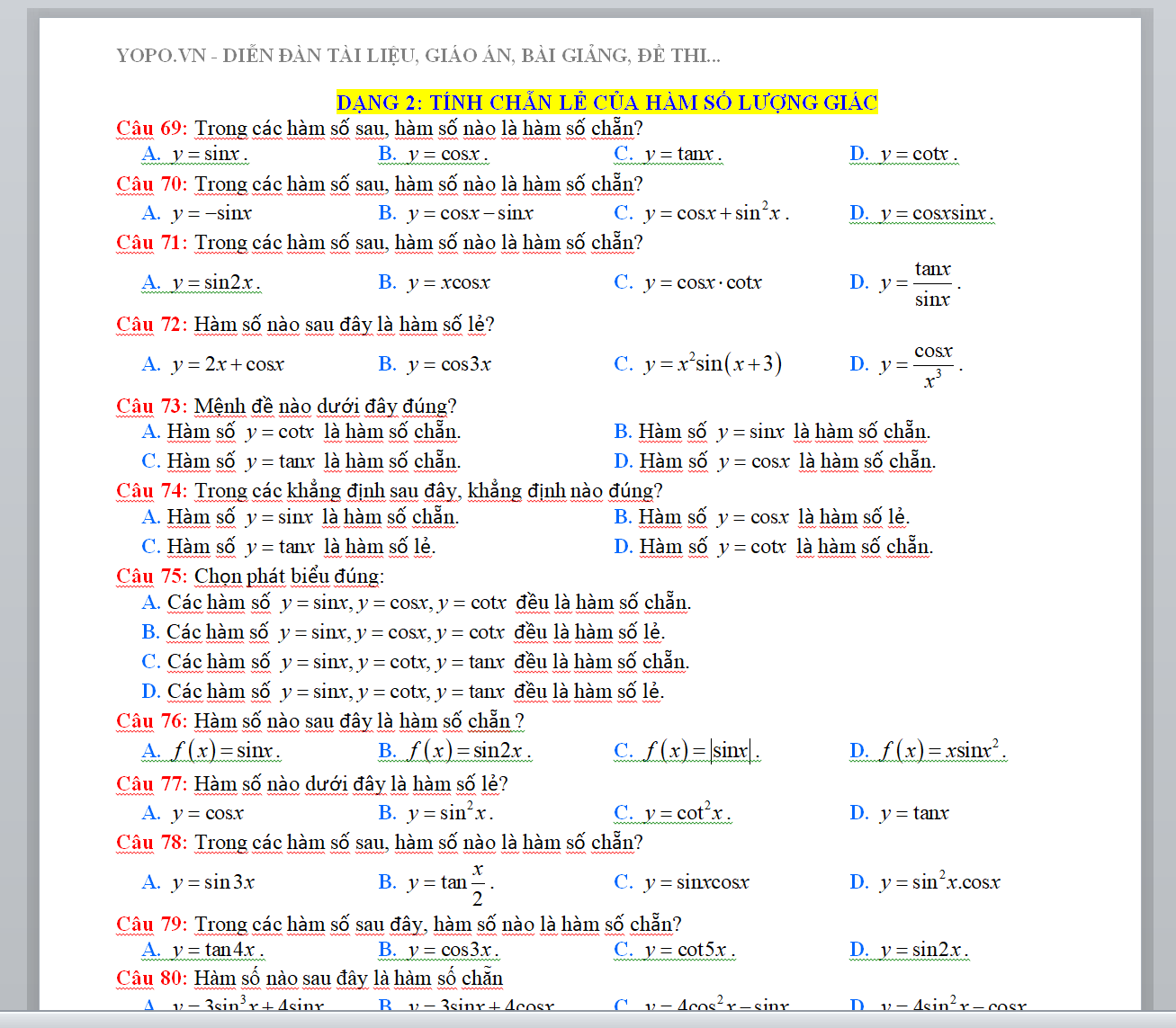
Task: Select Câu 73 option D about cosx
Action: [x=775, y=461]
